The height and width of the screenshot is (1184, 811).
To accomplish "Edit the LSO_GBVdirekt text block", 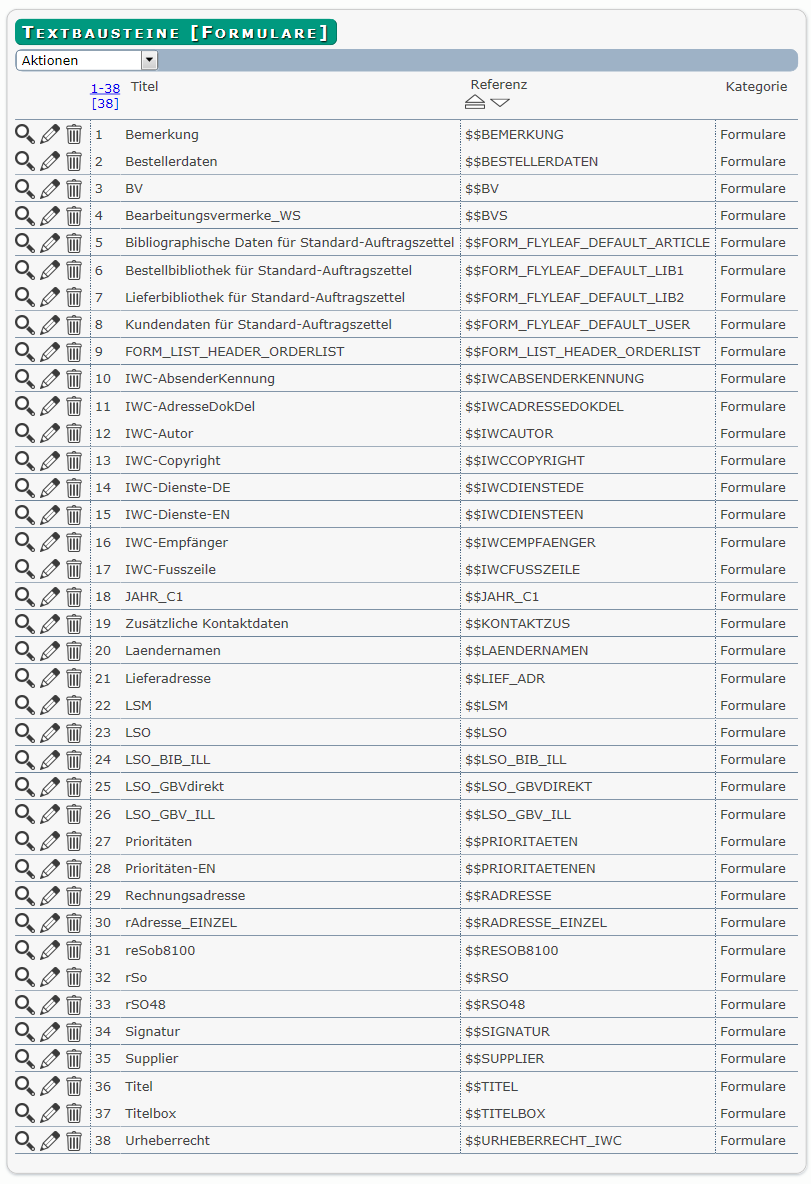I will 50,787.
